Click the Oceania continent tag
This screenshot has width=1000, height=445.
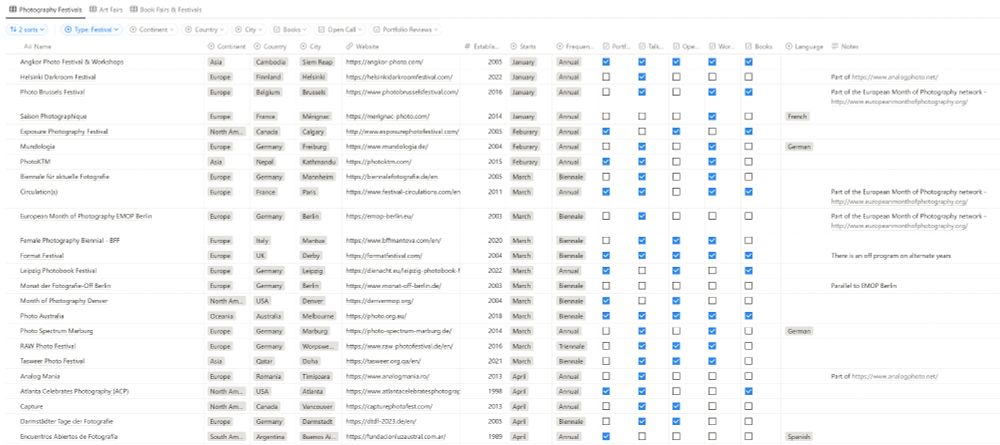(x=221, y=316)
